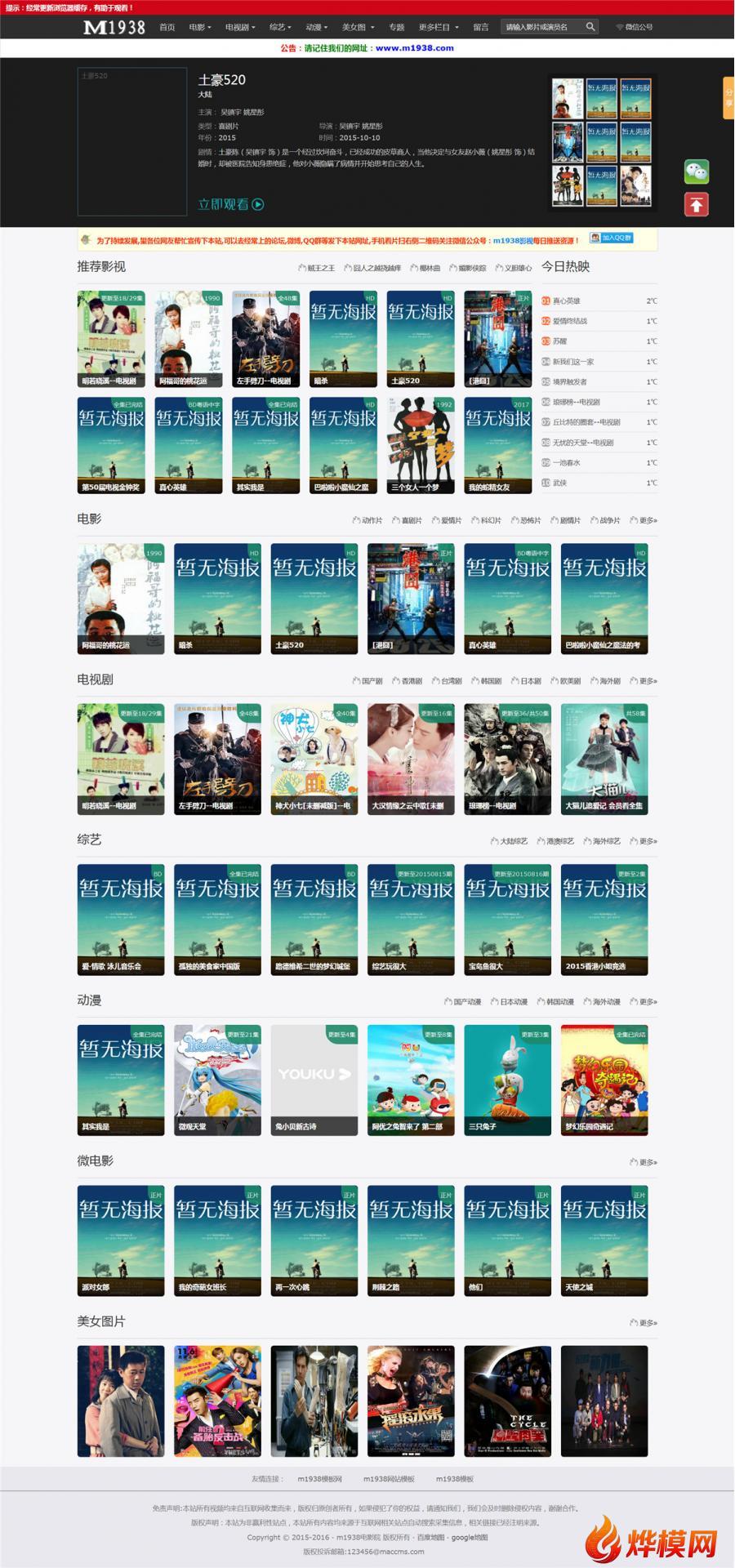The image size is (735, 1568).
Task: Expand the 更多栏目 nav dropdown
Action: [439, 27]
